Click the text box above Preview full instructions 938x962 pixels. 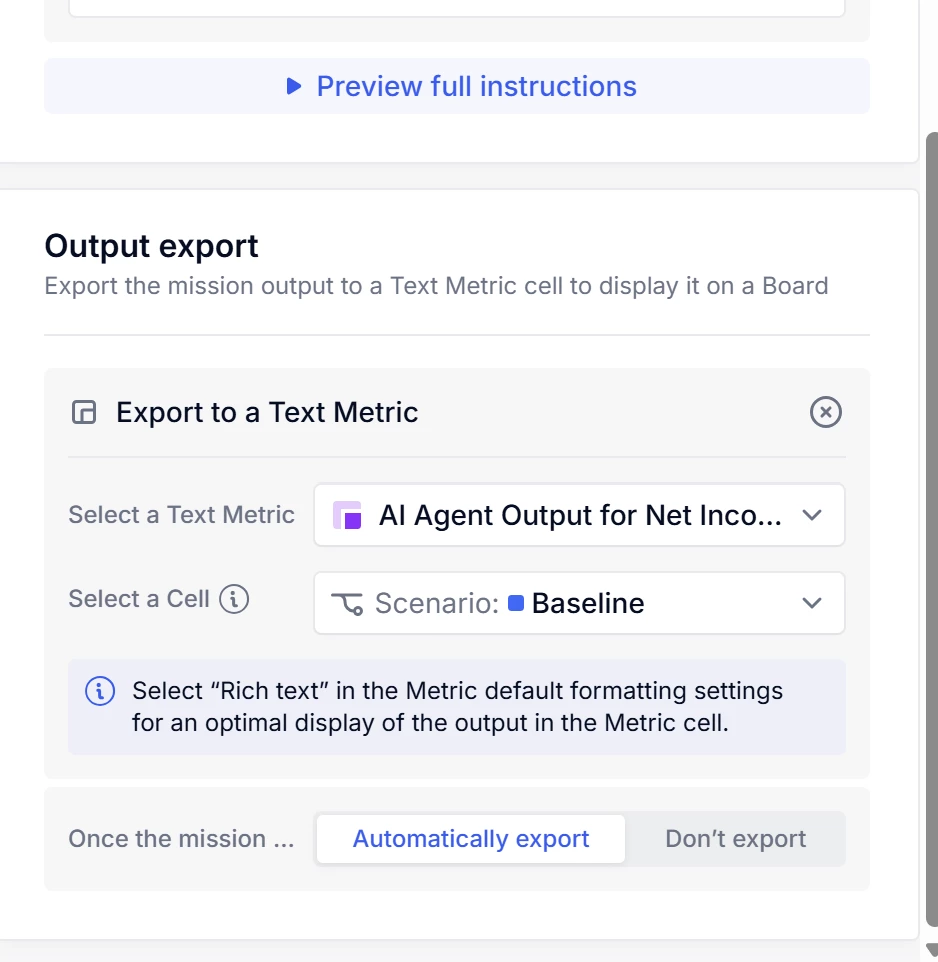pos(457,6)
